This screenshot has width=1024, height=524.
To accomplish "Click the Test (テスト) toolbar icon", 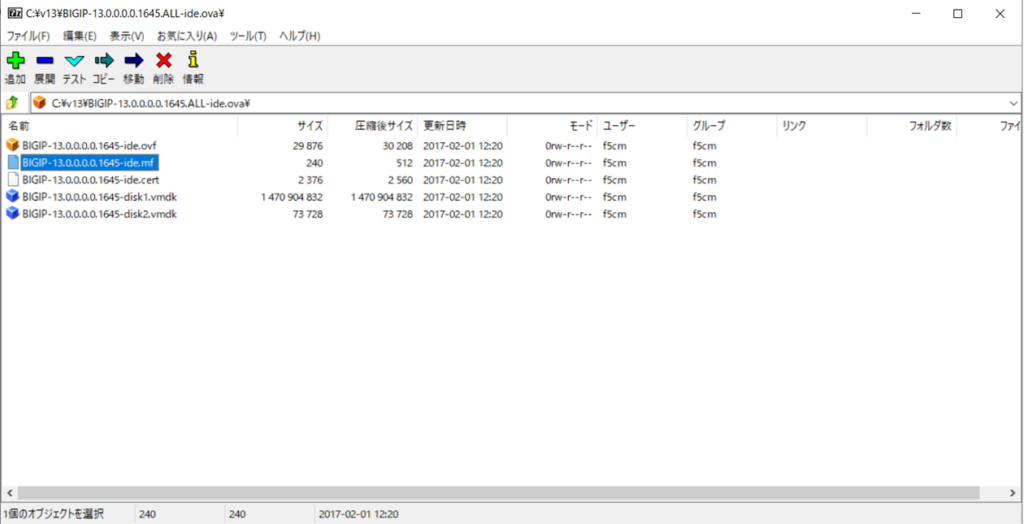I will (74, 61).
